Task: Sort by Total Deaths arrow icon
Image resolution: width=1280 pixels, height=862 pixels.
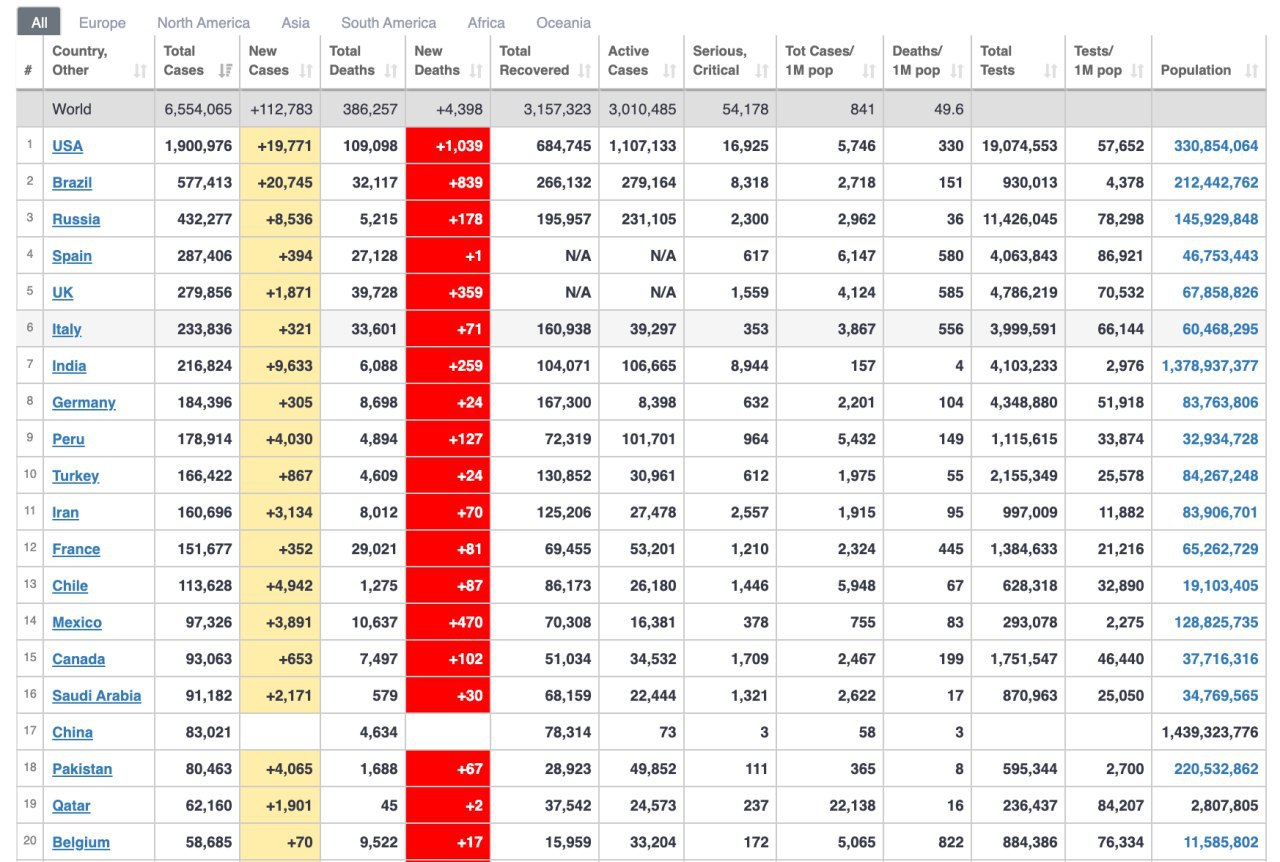Action: click(391, 71)
